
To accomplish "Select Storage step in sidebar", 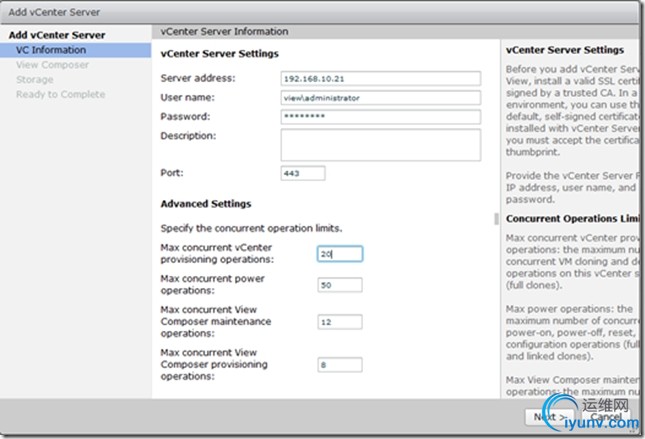I will click(35, 79).
